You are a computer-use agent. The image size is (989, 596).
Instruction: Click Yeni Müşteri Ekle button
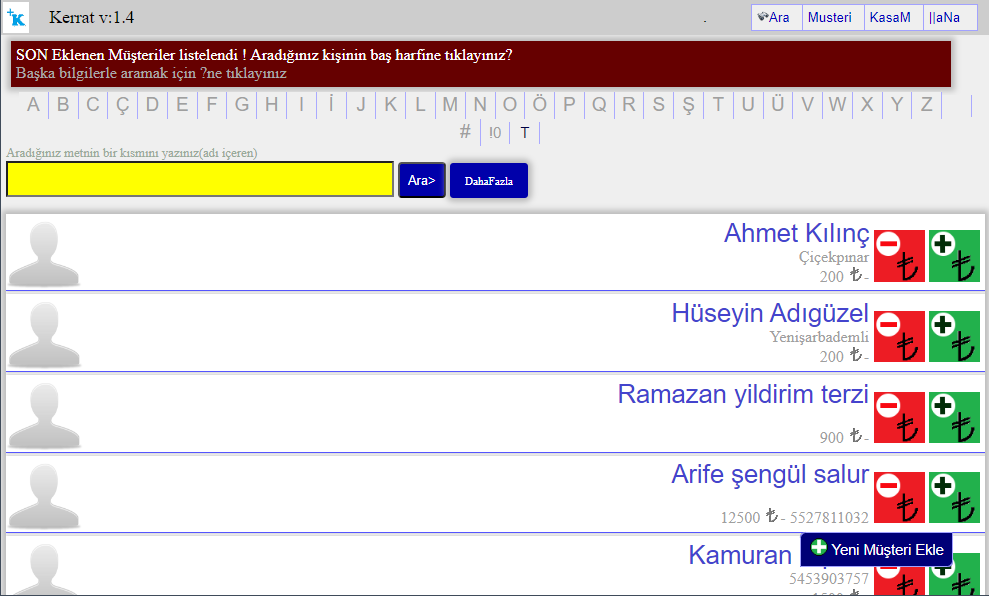pos(877,549)
